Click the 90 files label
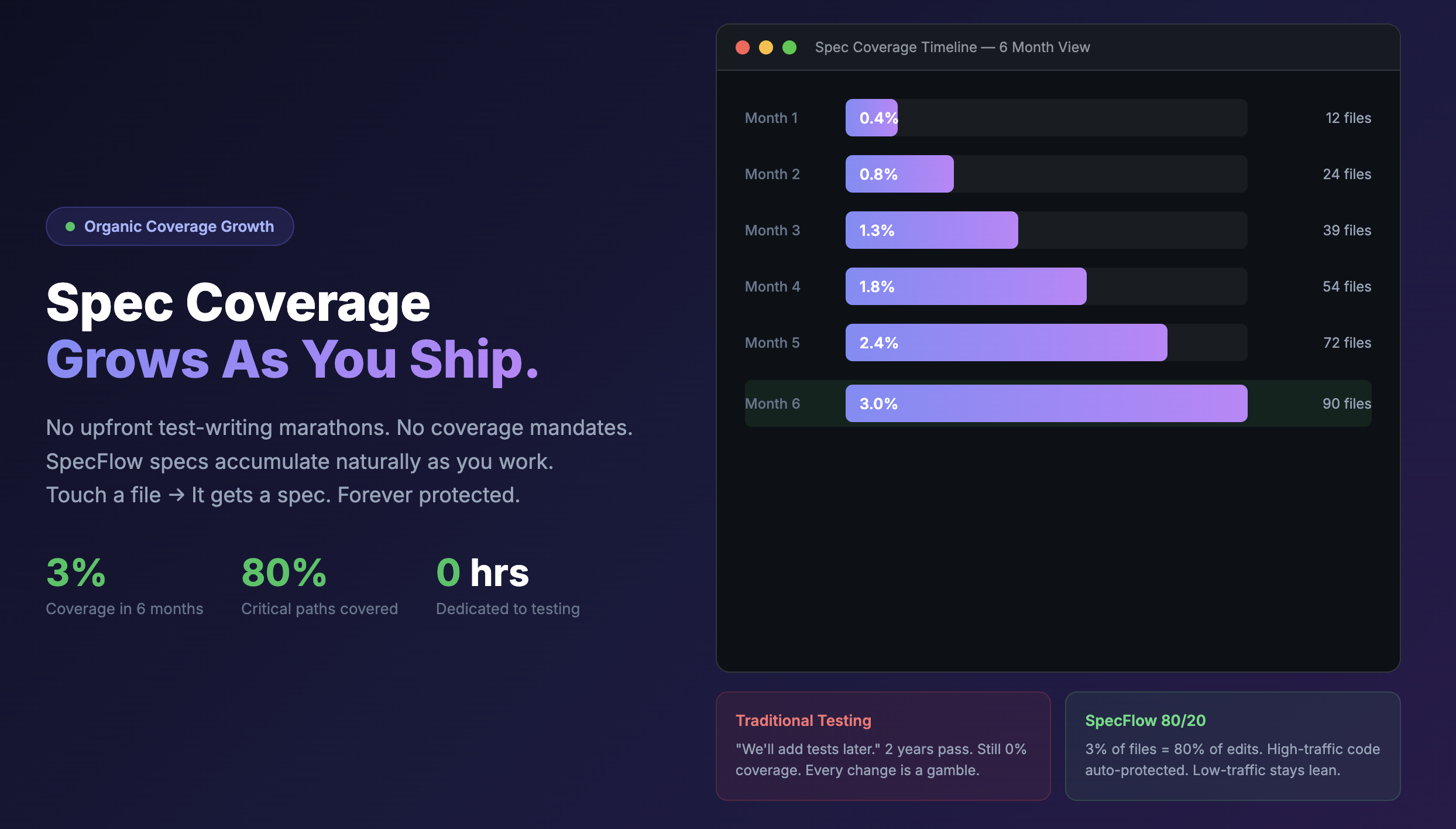The image size is (1456, 829). (x=1347, y=403)
